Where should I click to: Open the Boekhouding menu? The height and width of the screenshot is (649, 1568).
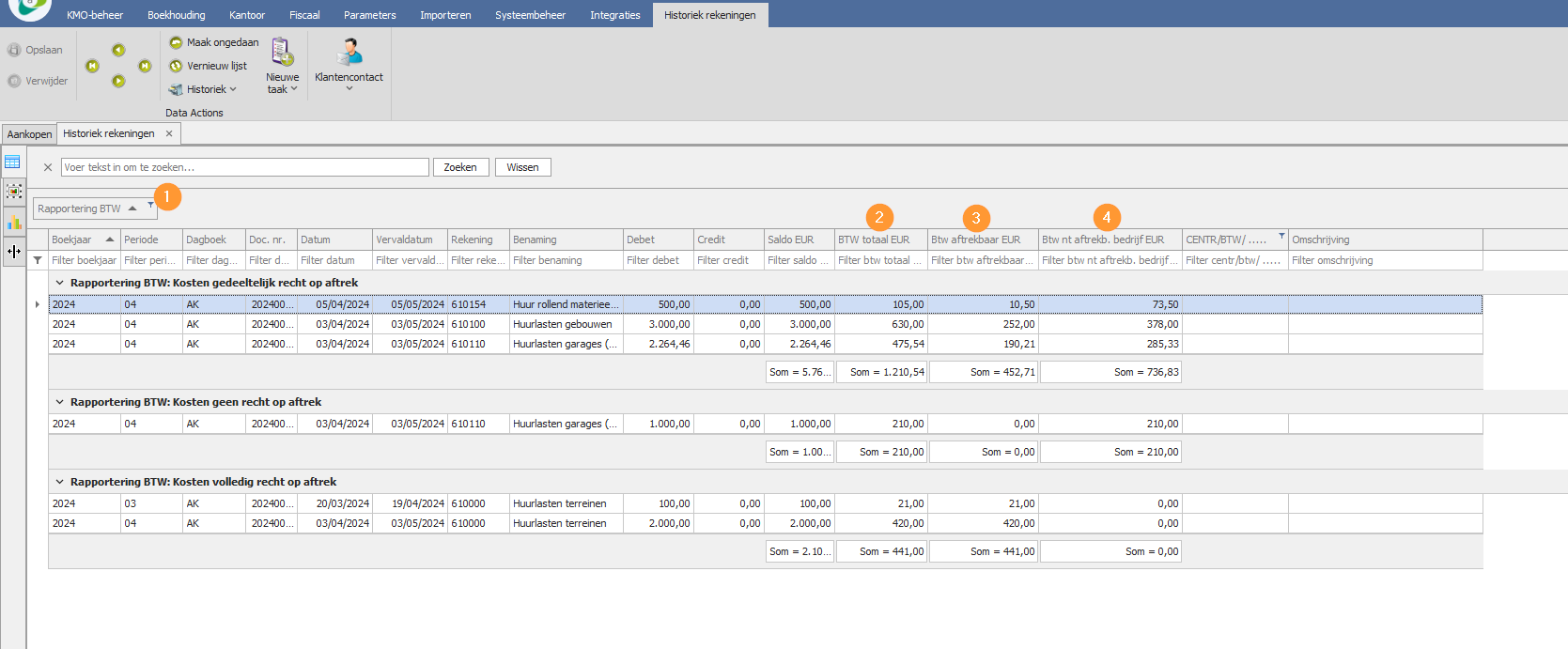(176, 15)
